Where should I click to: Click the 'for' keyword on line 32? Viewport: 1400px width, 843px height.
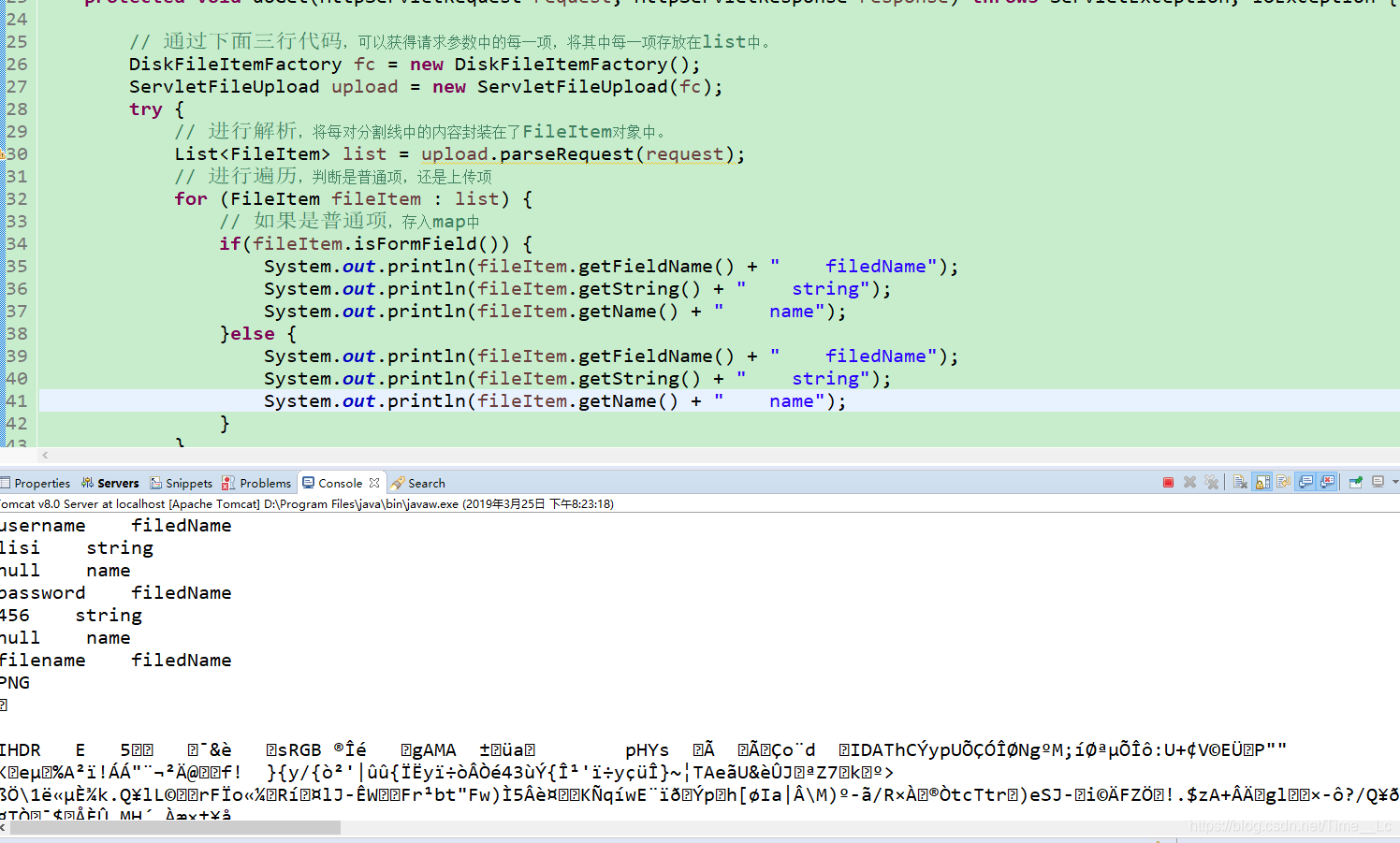coord(191,199)
